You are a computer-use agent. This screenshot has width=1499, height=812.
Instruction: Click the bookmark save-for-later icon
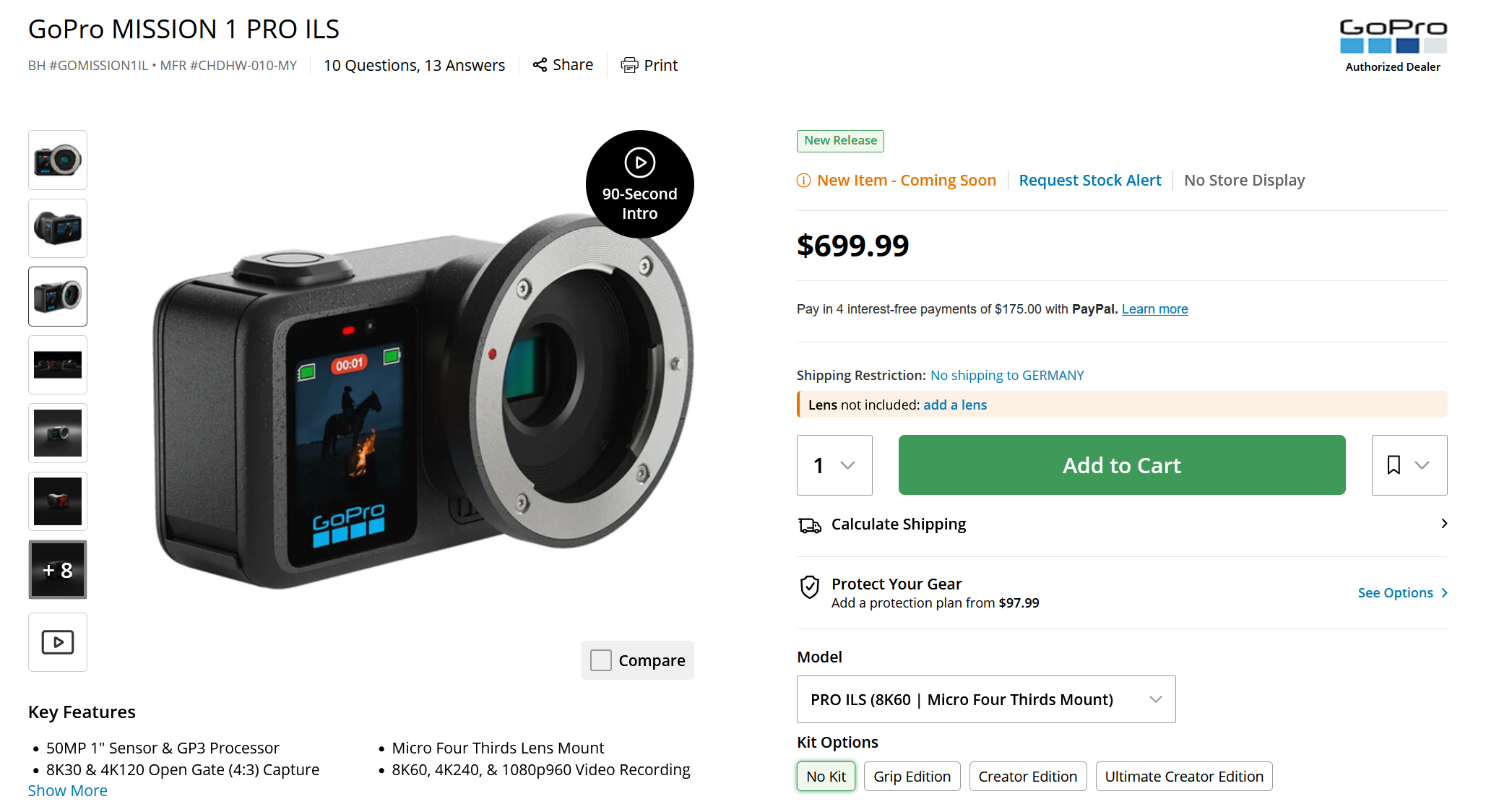(x=1394, y=465)
